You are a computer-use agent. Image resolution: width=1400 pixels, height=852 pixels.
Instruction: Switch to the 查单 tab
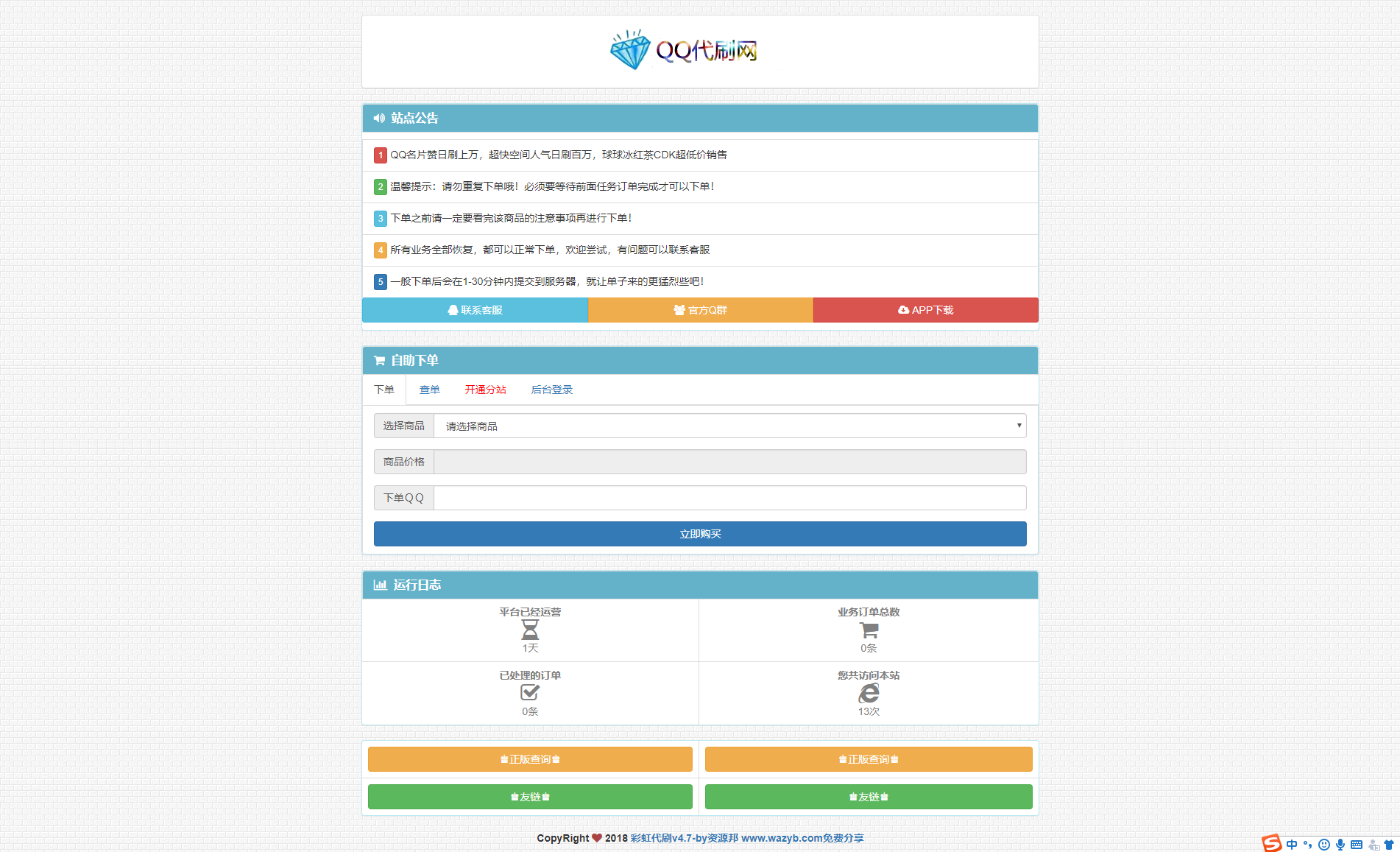click(430, 390)
